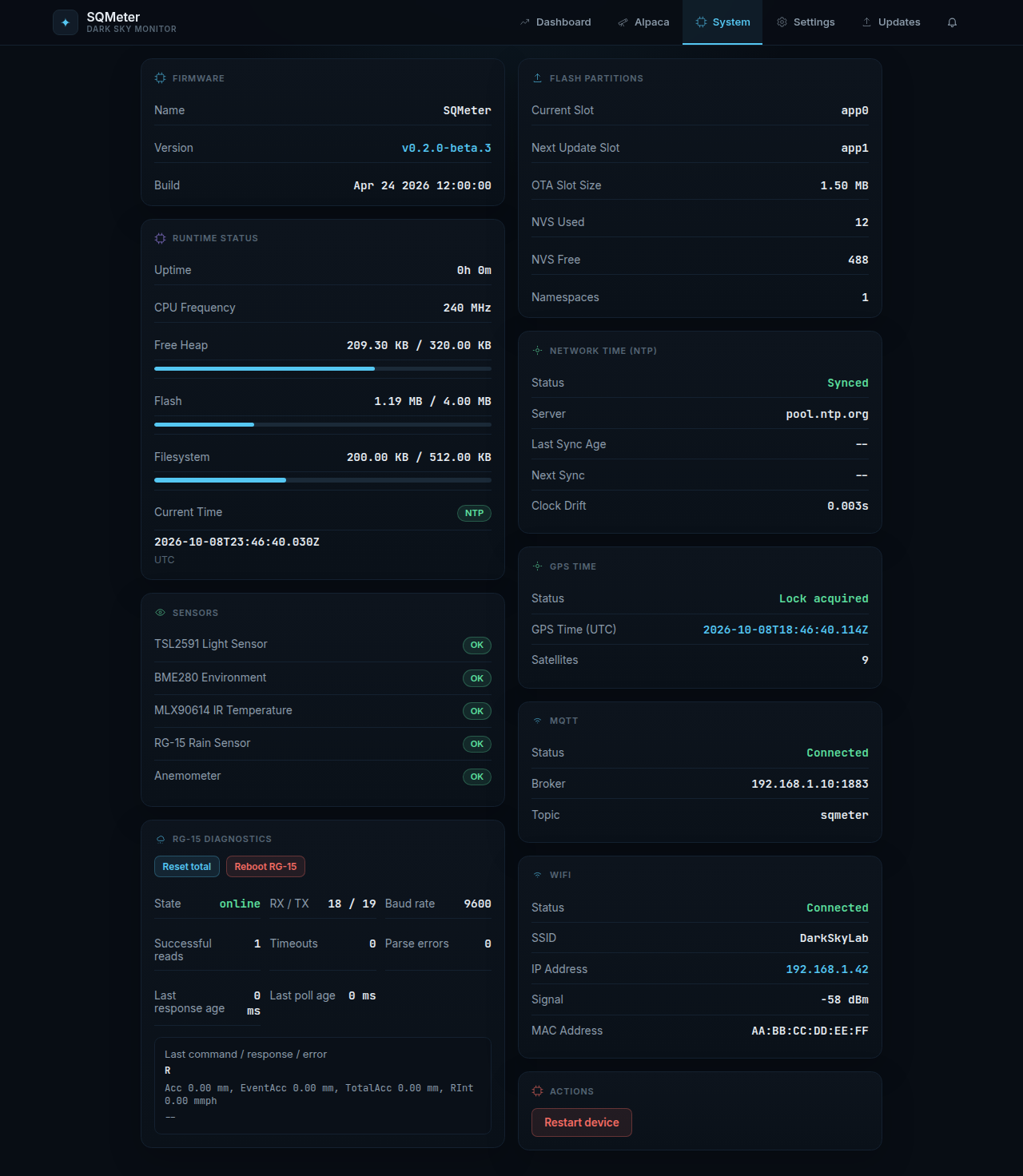Click the current time 2026-10-08T23:46:40.030Z
This screenshot has height=1176, width=1023.
tap(237, 542)
